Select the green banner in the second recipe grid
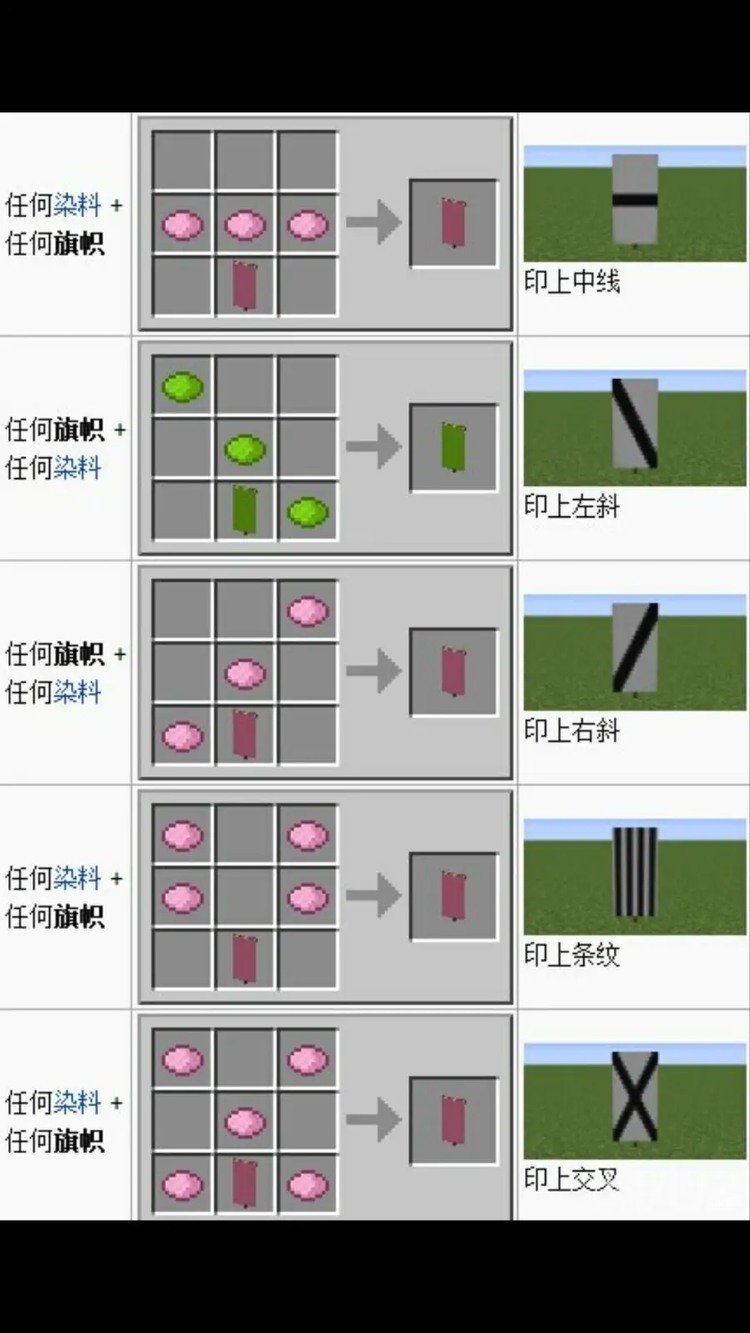 pos(245,510)
